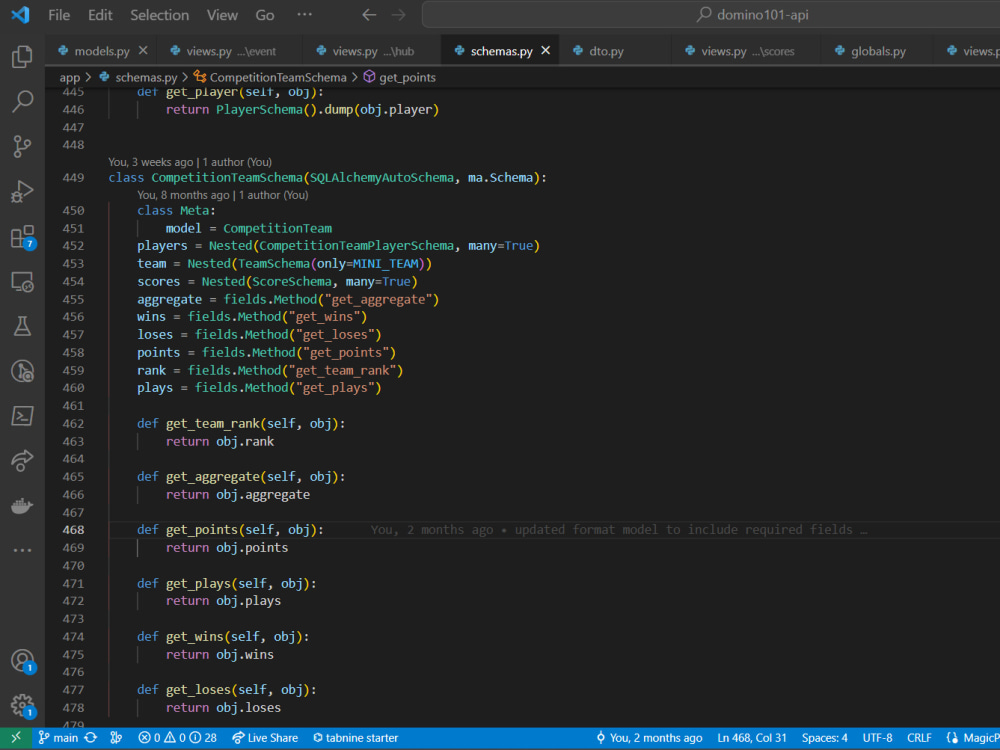Go back with the left arrow
The height and width of the screenshot is (750, 1000).
[x=369, y=15]
